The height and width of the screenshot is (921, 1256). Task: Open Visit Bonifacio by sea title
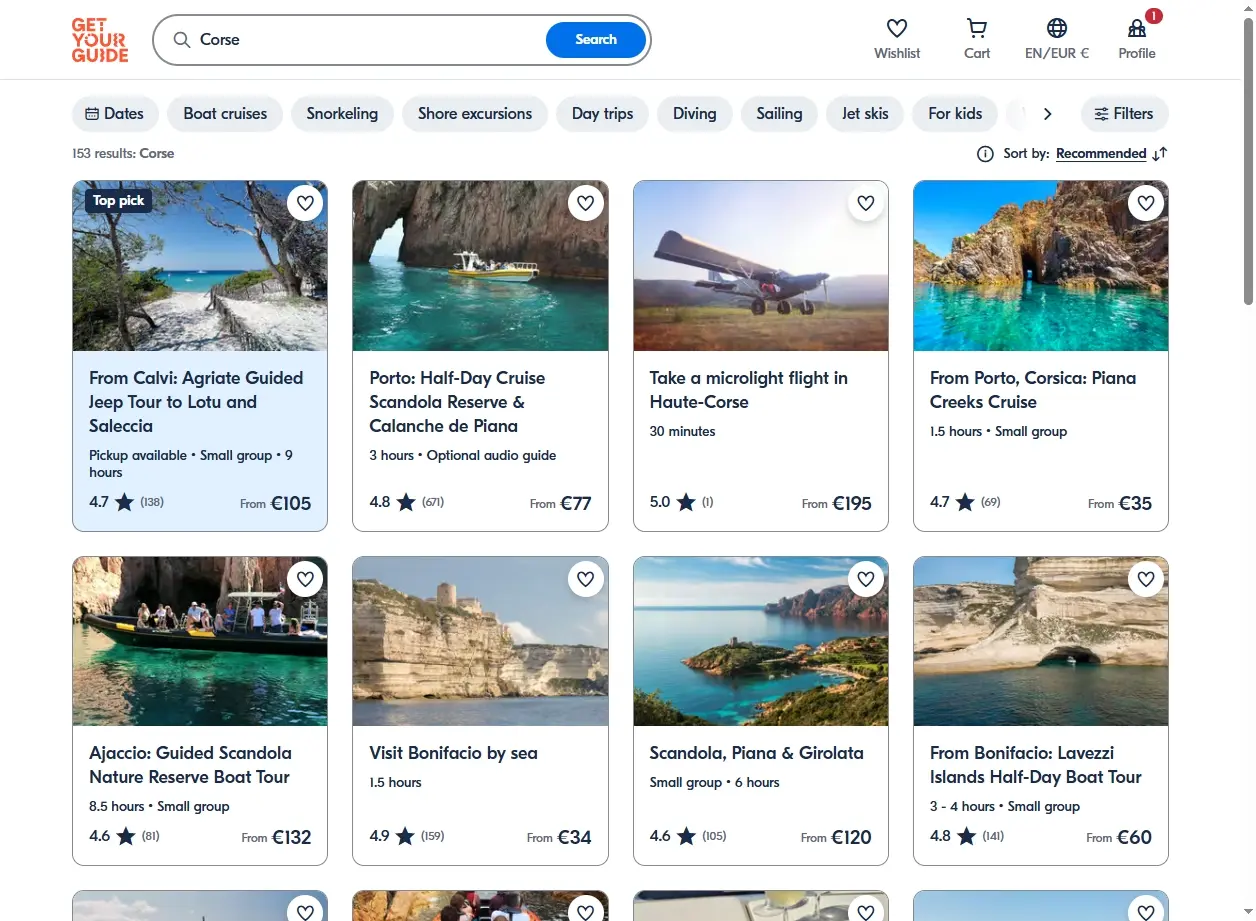click(453, 753)
